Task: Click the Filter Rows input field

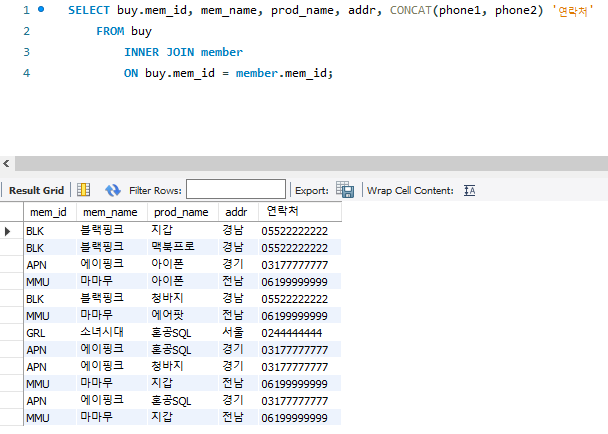Action: pos(236,189)
